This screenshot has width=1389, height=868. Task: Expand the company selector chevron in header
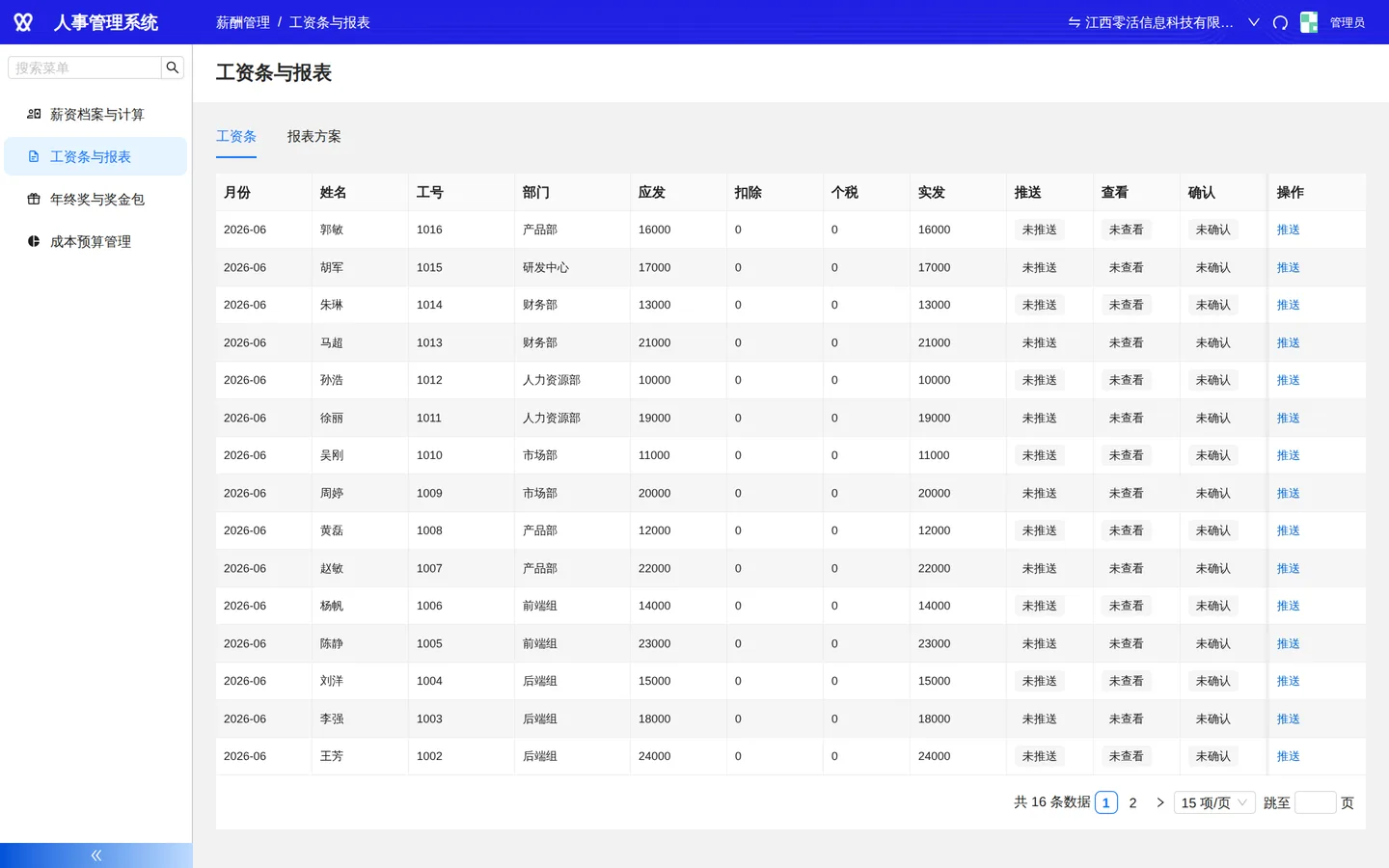point(1254,22)
